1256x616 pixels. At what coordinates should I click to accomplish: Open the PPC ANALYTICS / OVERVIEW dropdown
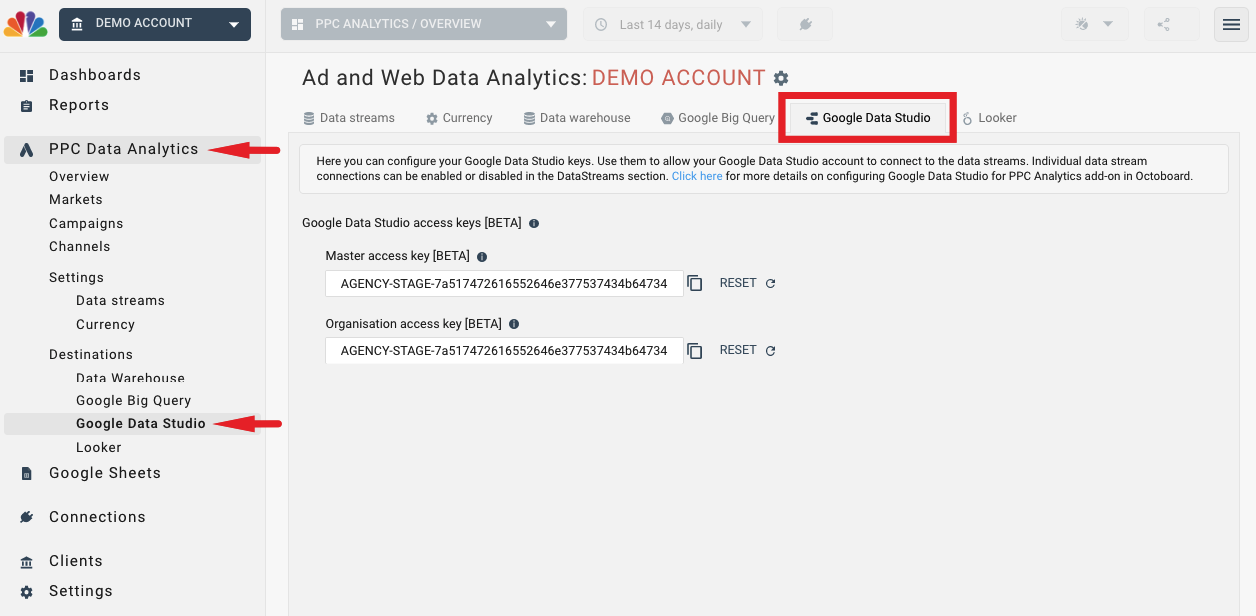coord(424,24)
